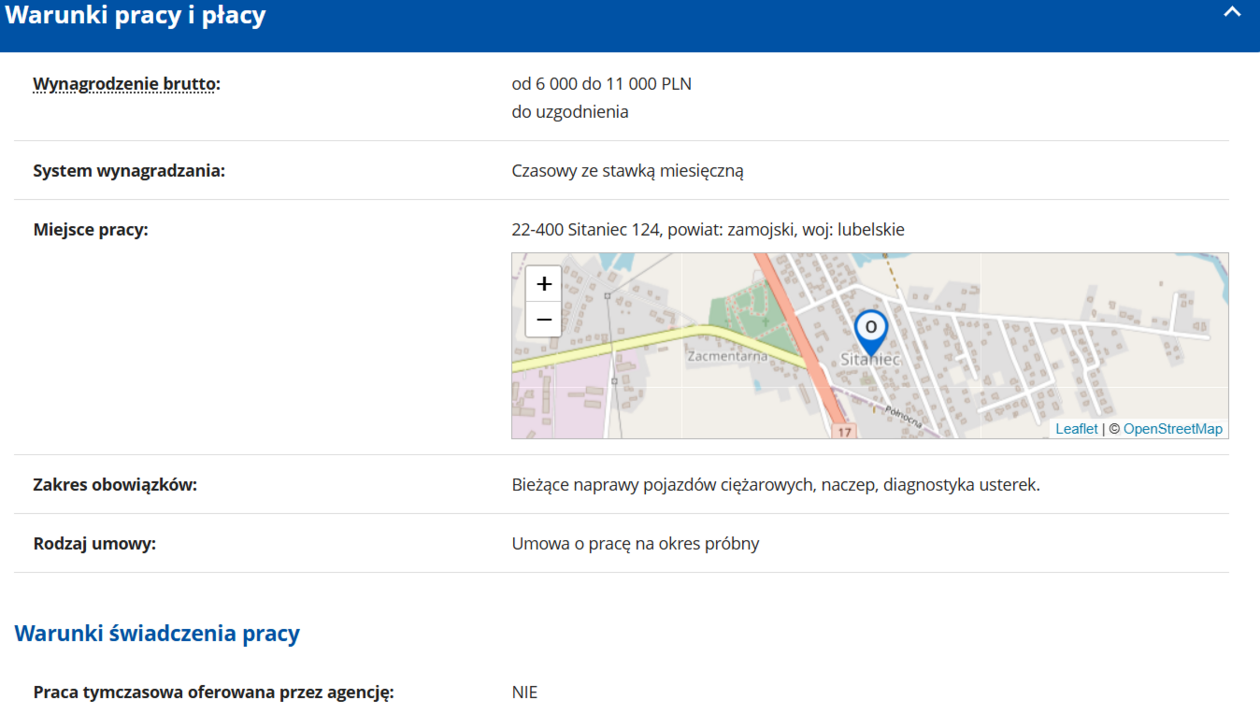Click the Zacmentarna street label on map

point(727,356)
